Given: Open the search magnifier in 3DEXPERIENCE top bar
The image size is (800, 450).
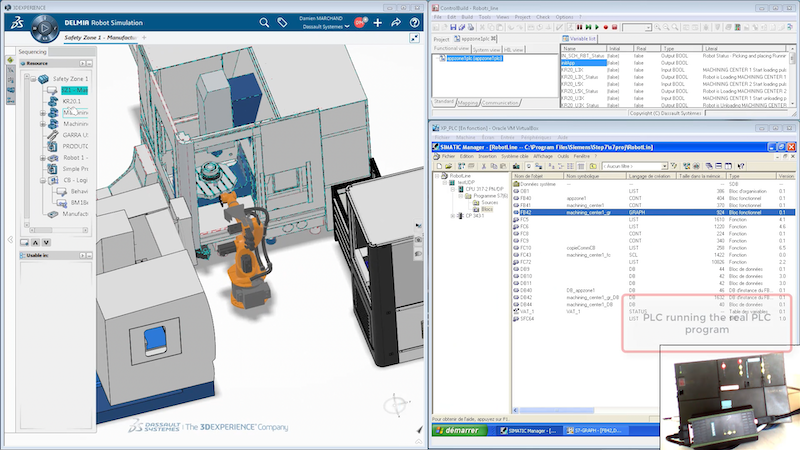Looking at the screenshot, I should click(x=265, y=22).
